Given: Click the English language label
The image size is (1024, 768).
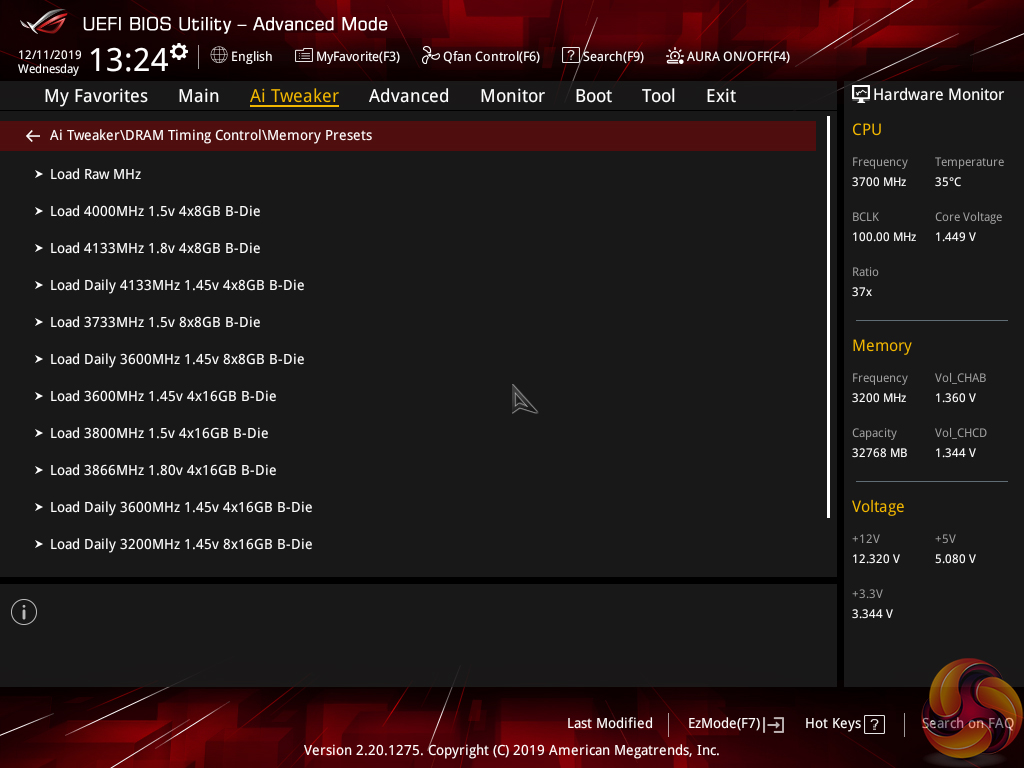Looking at the screenshot, I should (x=251, y=57).
